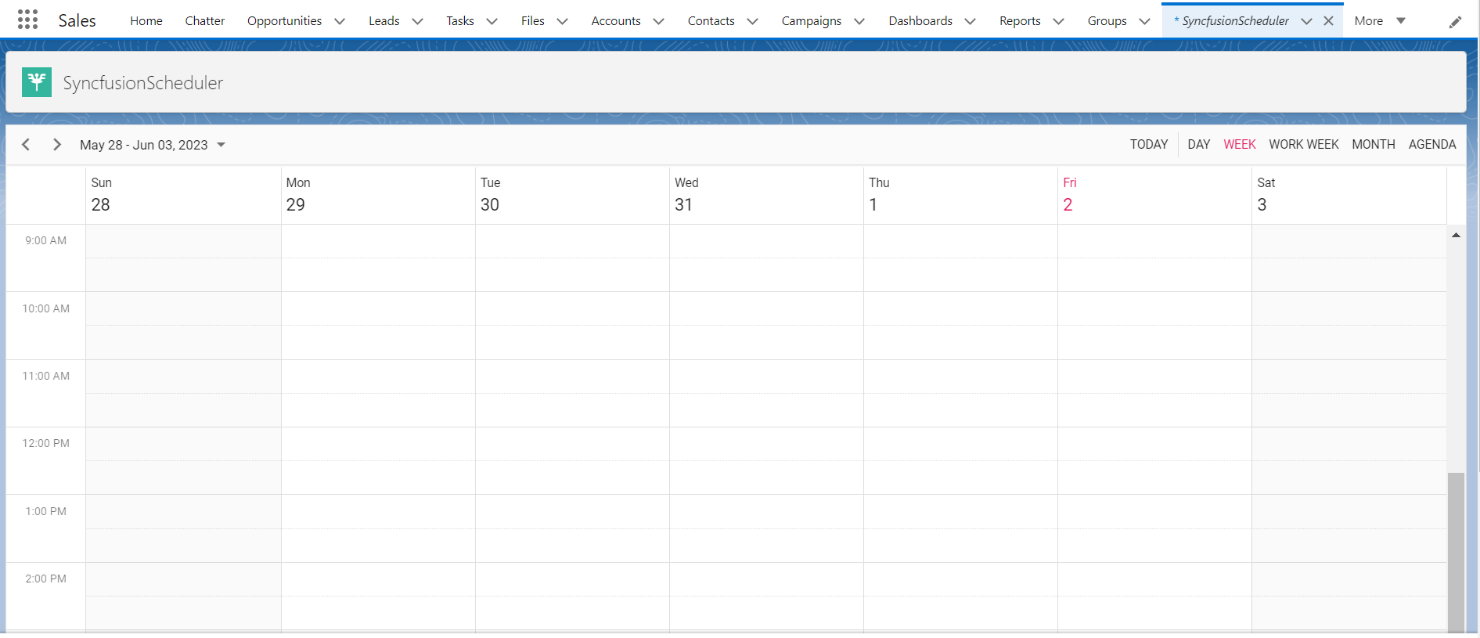
Task: Open the Contacts tab
Action: [711, 20]
